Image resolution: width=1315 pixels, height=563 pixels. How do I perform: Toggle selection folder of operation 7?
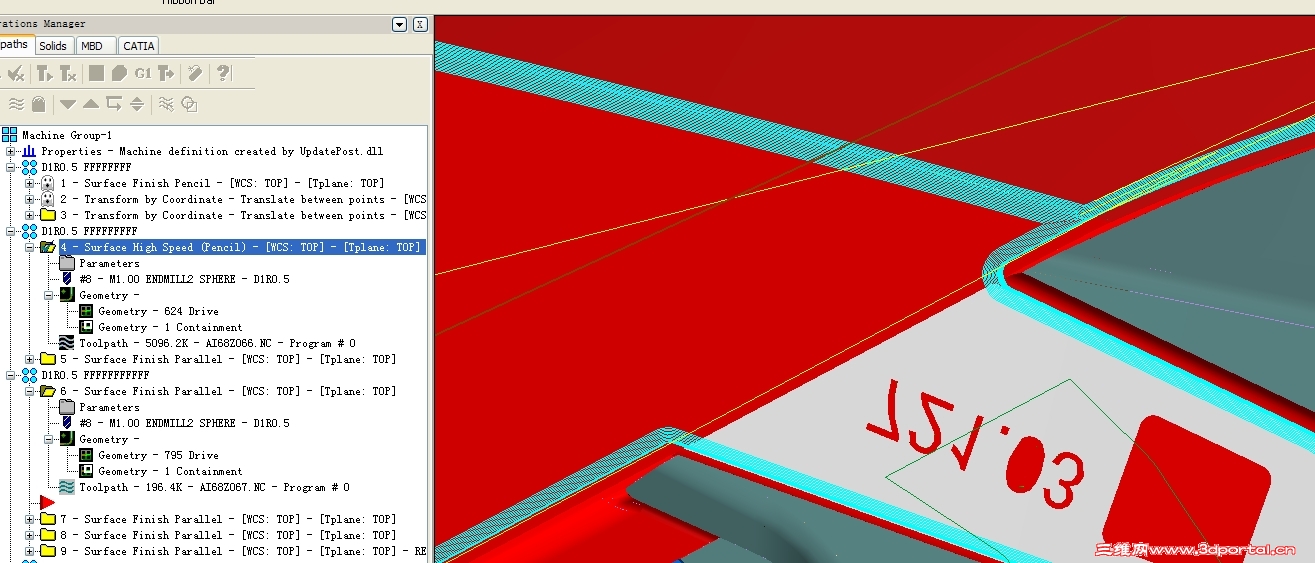click(x=48, y=519)
